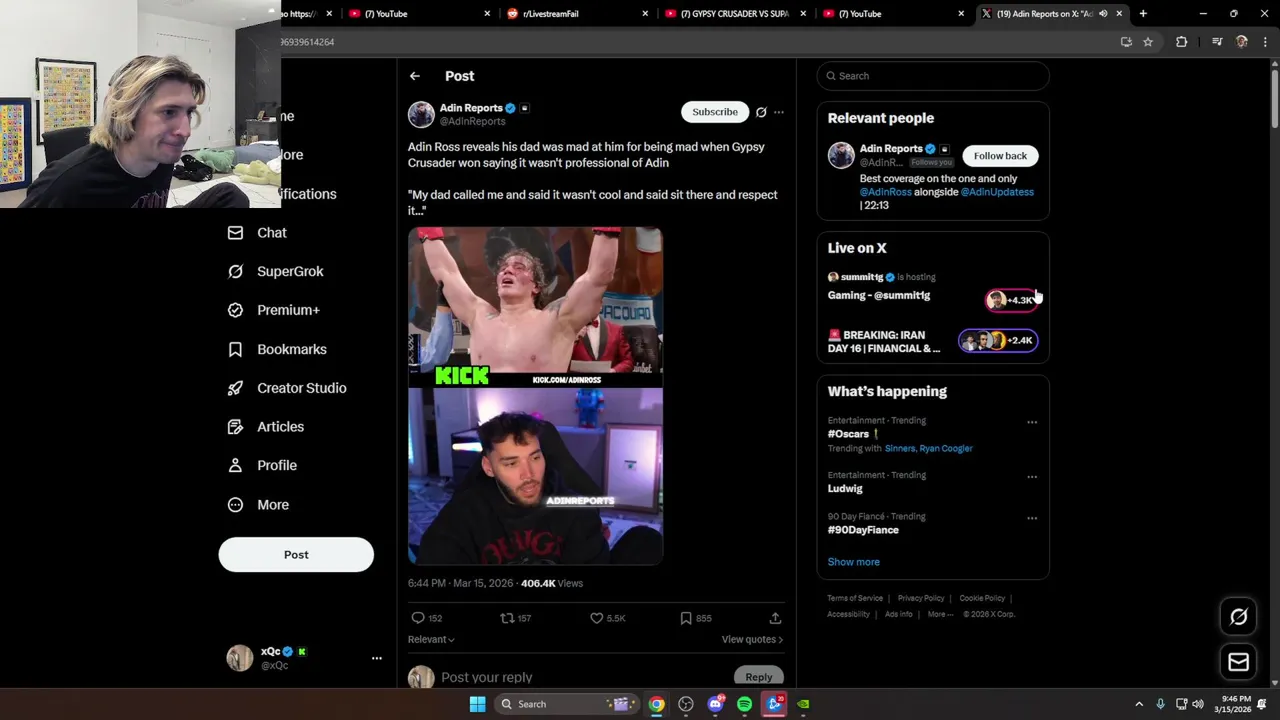Open the post's three-dot more menu

click(x=779, y=112)
